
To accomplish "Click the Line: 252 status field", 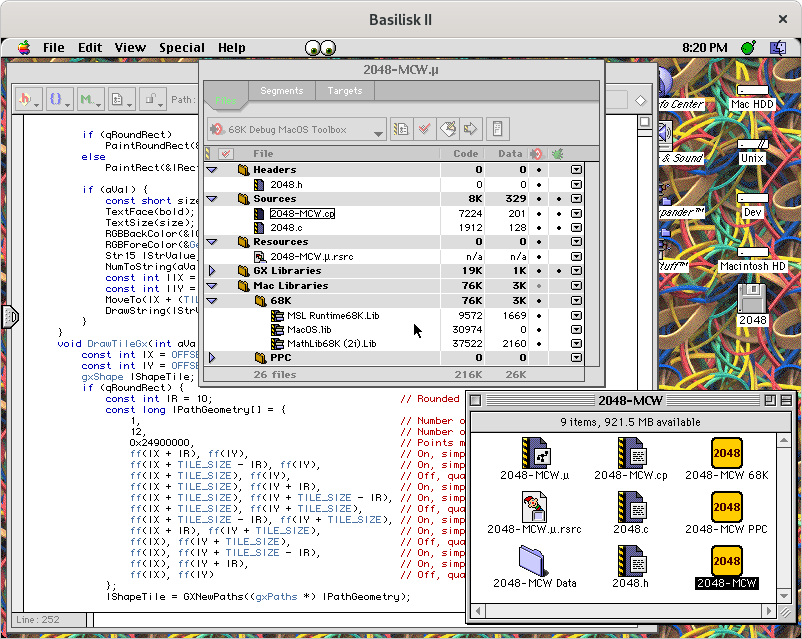I will pyautogui.click(x=49, y=620).
